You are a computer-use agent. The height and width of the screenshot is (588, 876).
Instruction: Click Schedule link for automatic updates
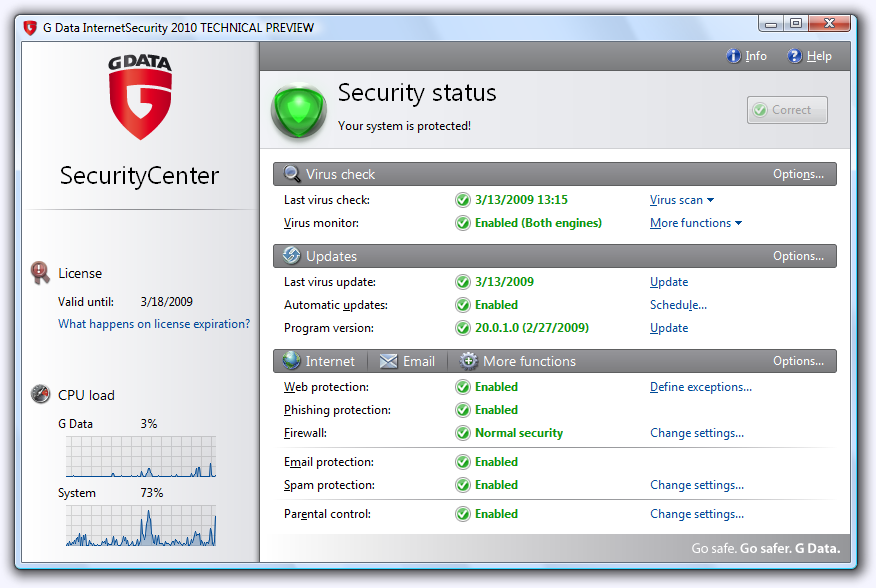tap(678, 305)
